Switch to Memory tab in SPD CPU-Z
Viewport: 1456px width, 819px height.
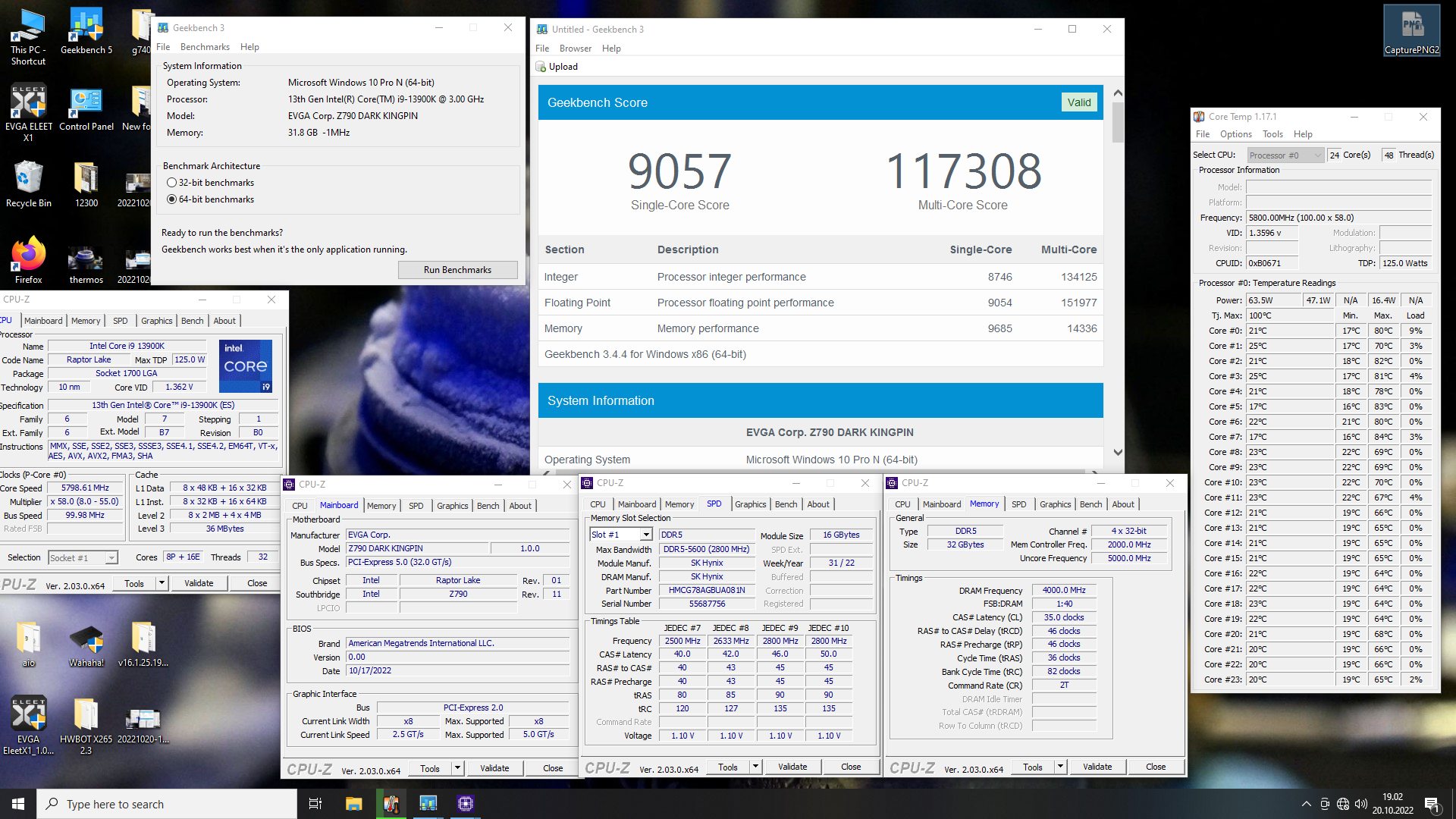[679, 504]
